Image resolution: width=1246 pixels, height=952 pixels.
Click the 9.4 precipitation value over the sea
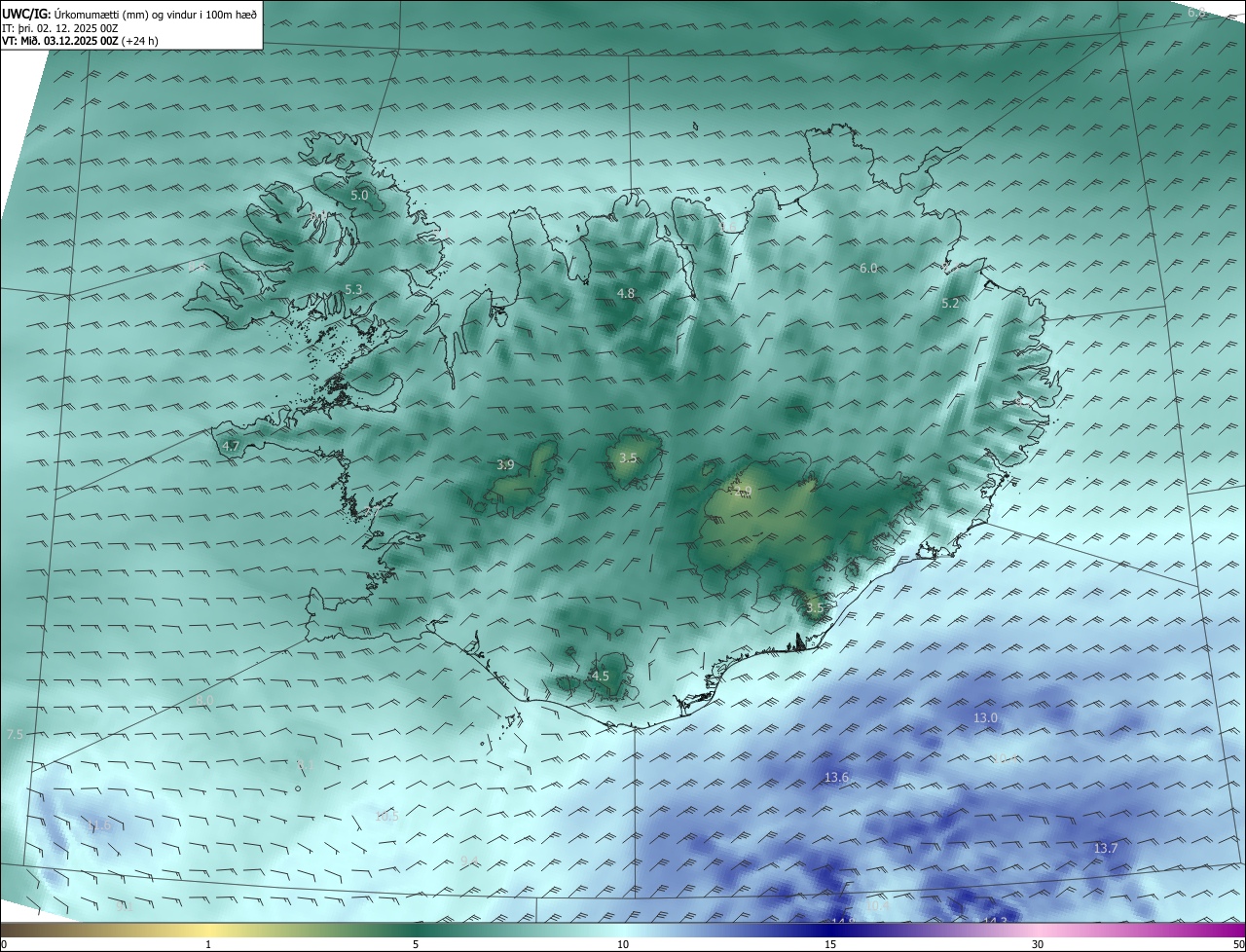[x=470, y=860]
